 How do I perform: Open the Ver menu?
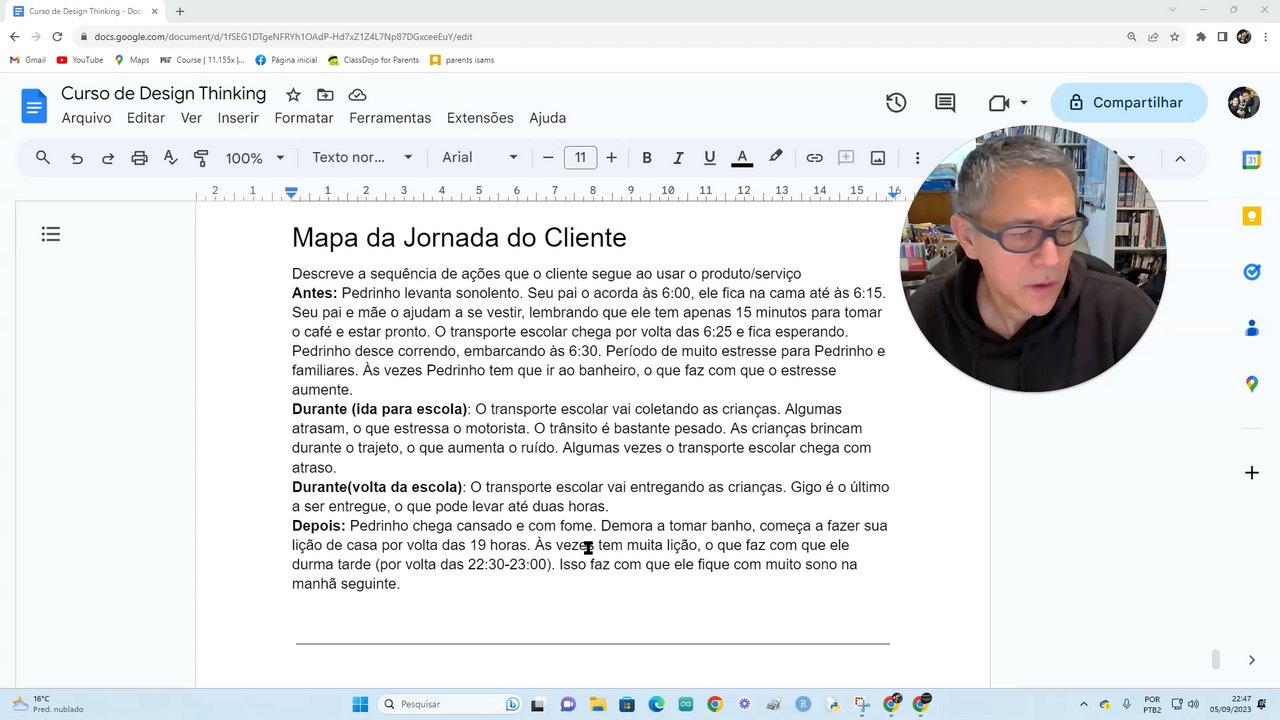pos(191,118)
